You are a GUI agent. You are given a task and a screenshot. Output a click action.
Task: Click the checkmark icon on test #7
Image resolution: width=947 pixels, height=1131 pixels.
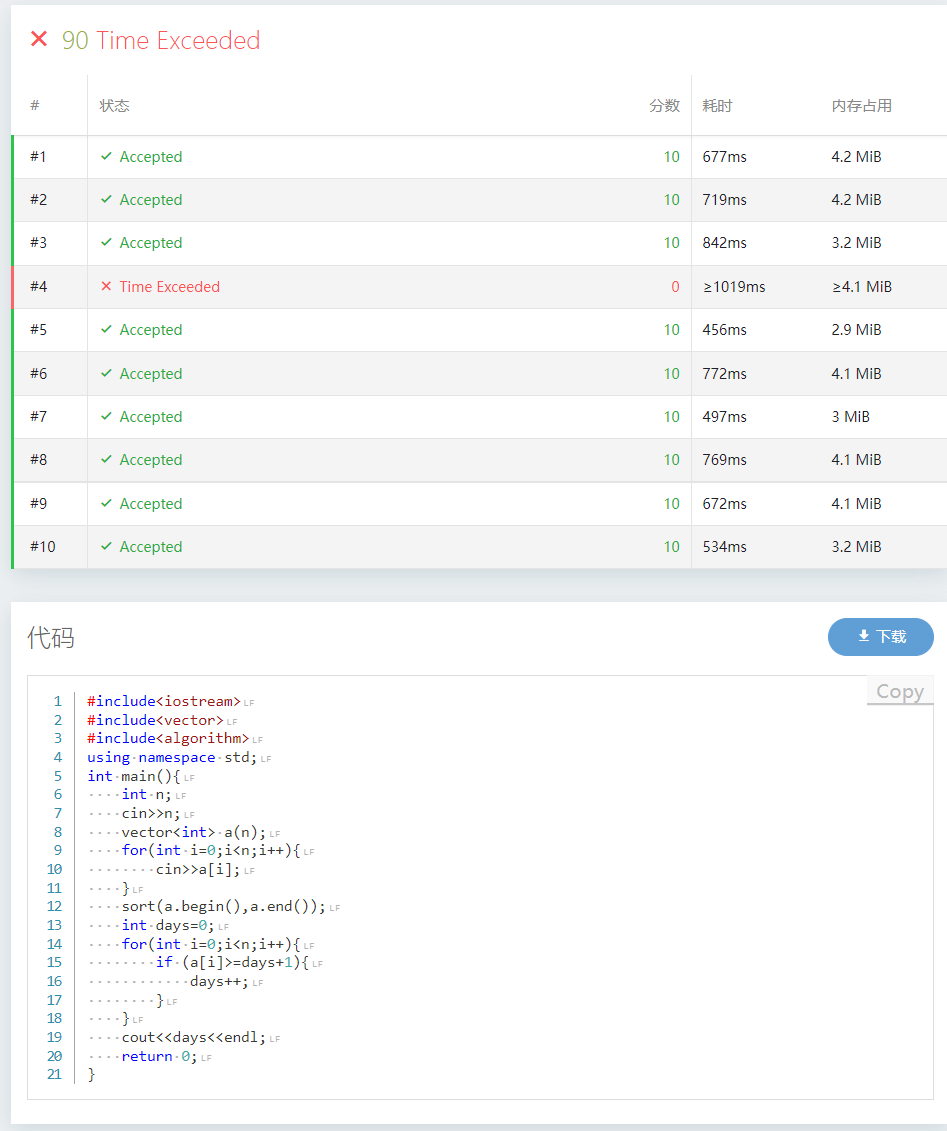[x=106, y=417]
